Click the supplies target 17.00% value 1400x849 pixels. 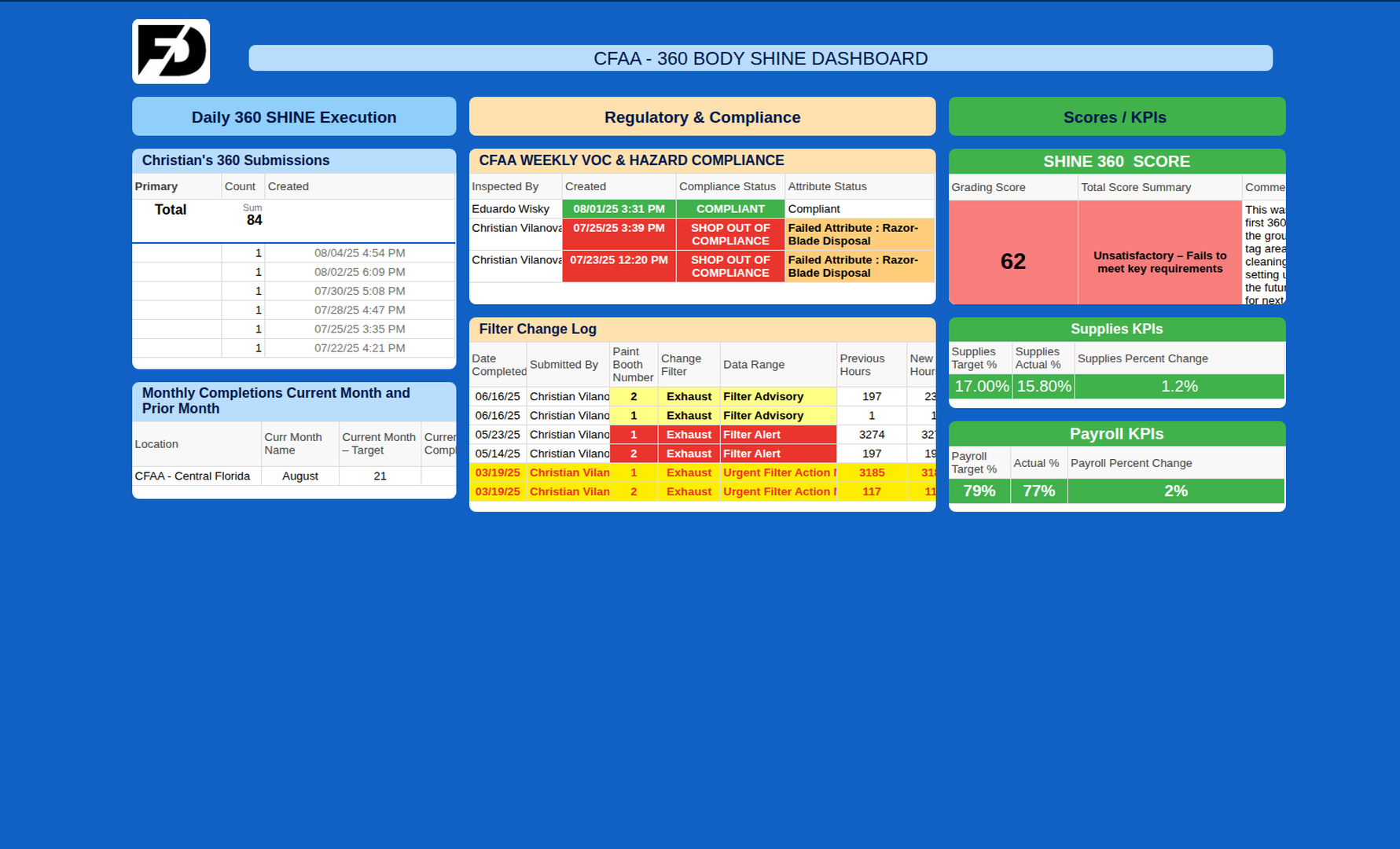pos(981,386)
